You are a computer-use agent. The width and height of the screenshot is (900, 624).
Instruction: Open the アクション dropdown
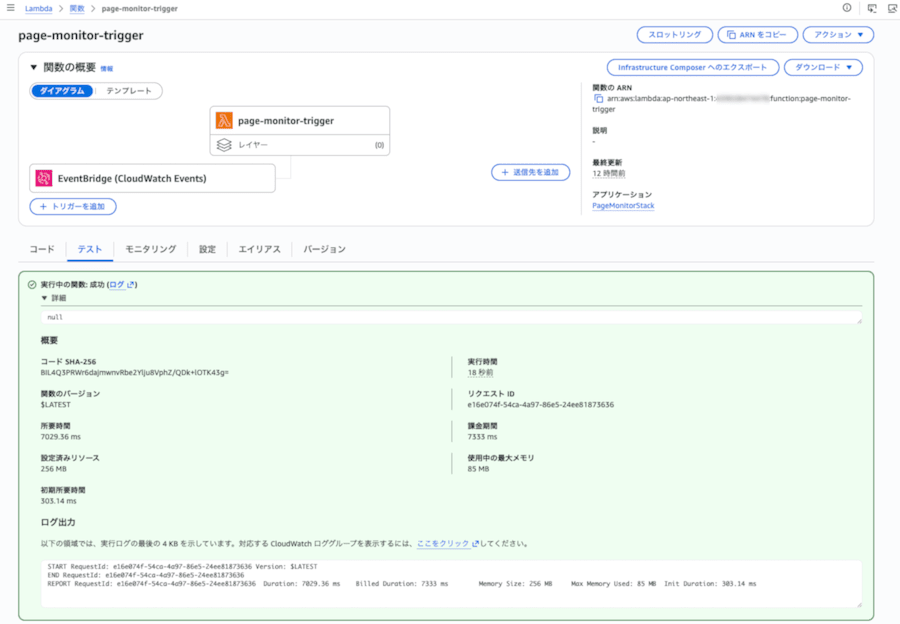838,35
